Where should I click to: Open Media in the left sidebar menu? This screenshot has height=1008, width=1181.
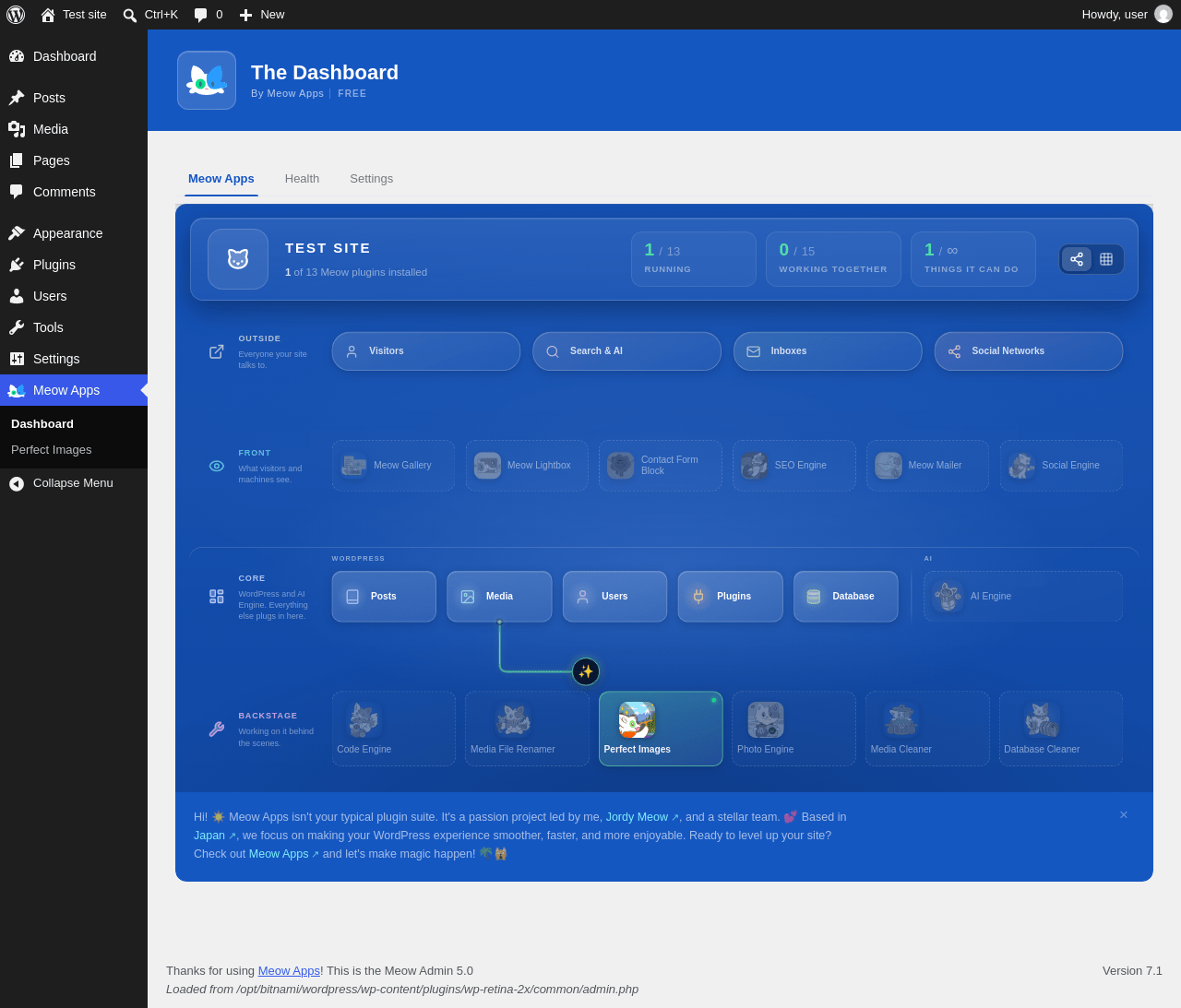pos(74,129)
